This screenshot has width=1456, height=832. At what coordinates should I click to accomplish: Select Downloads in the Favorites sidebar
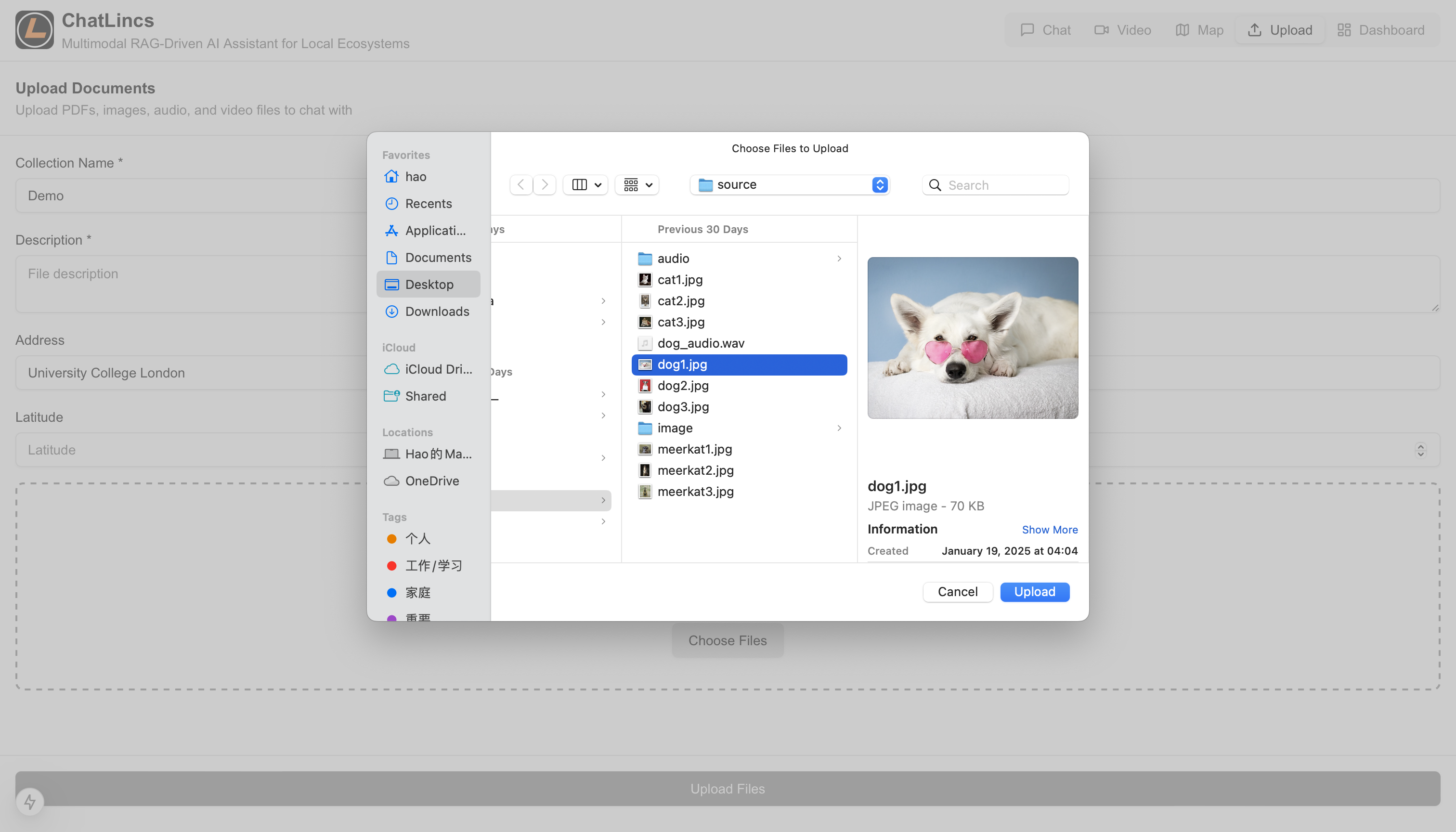pos(437,312)
